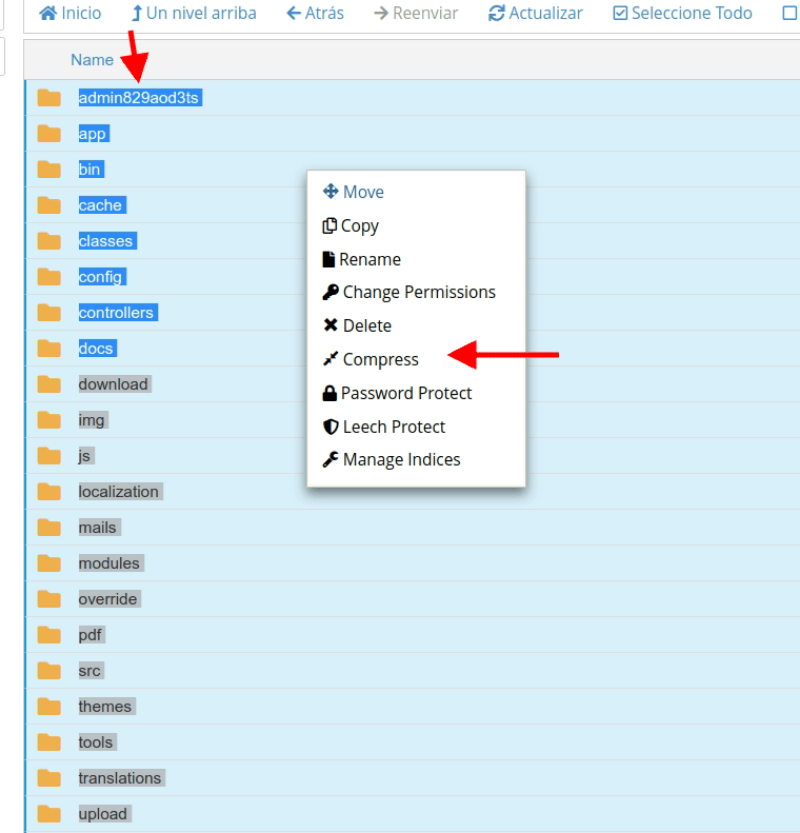The width and height of the screenshot is (800, 833).
Task: Click the folder icon beside app
Action: point(49,133)
